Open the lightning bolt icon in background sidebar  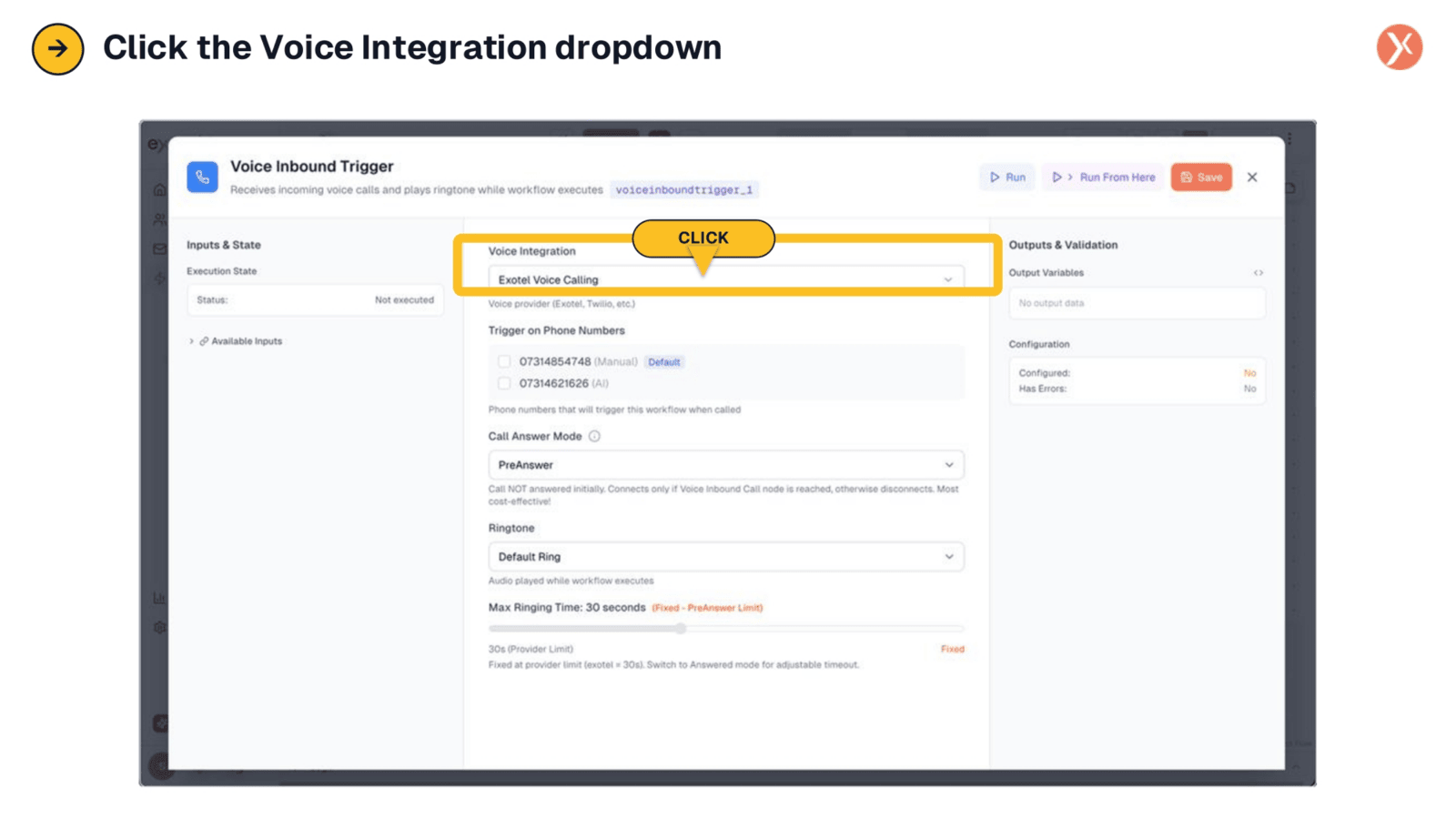click(x=159, y=278)
